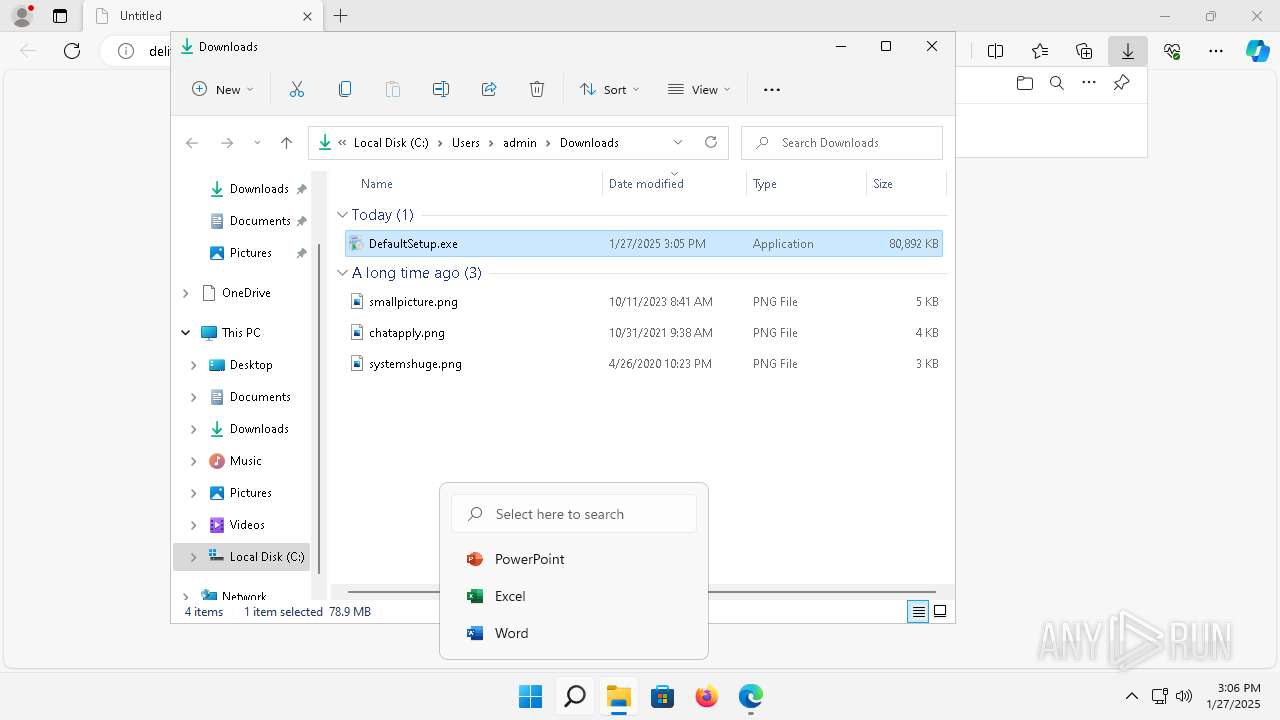1280x720 pixels.
Task: Refresh the Downloads folder view
Action: pos(711,142)
